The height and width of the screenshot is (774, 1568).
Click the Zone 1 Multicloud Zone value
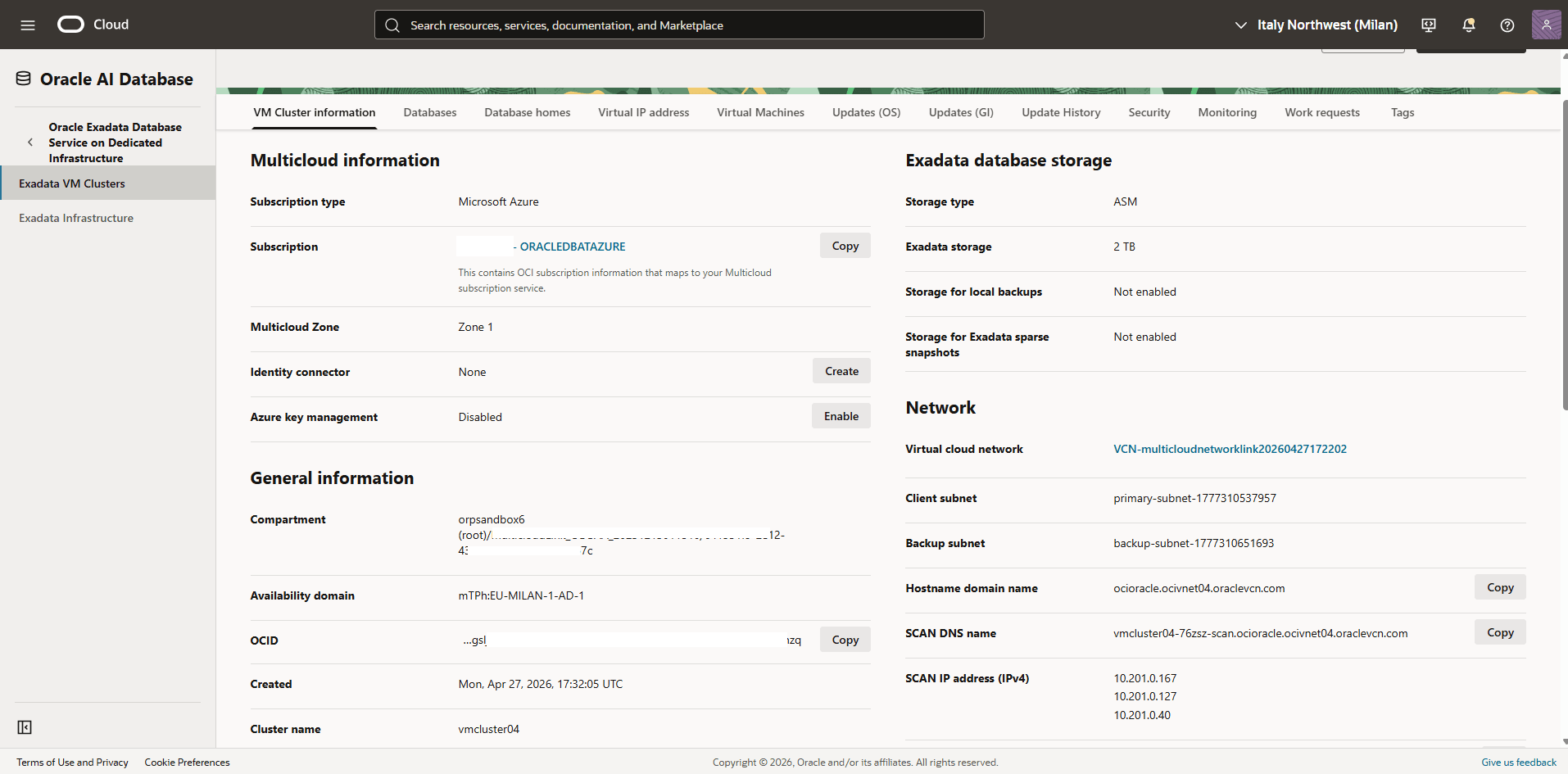pos(475,327)
